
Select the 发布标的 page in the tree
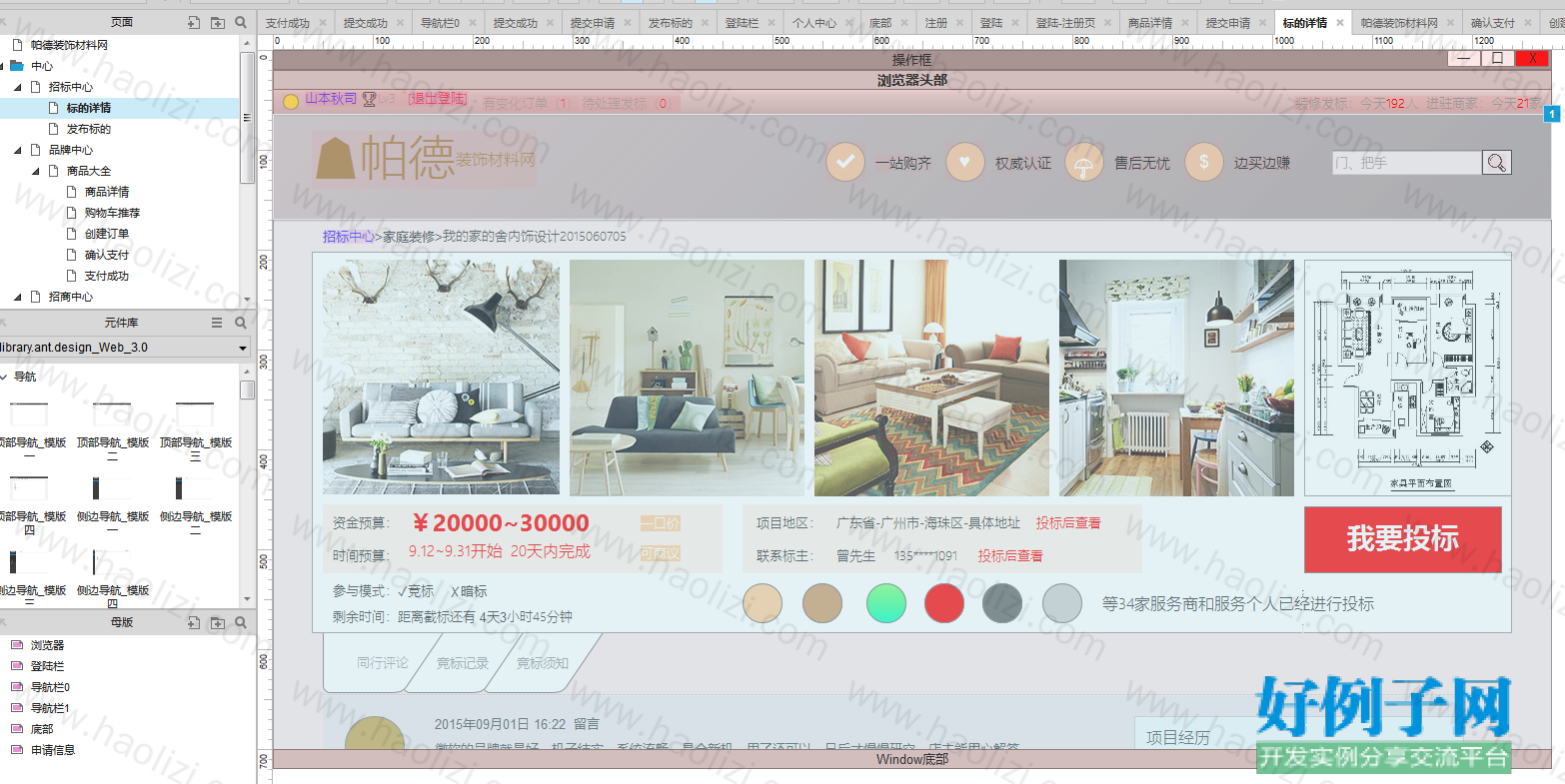(89, 129)
